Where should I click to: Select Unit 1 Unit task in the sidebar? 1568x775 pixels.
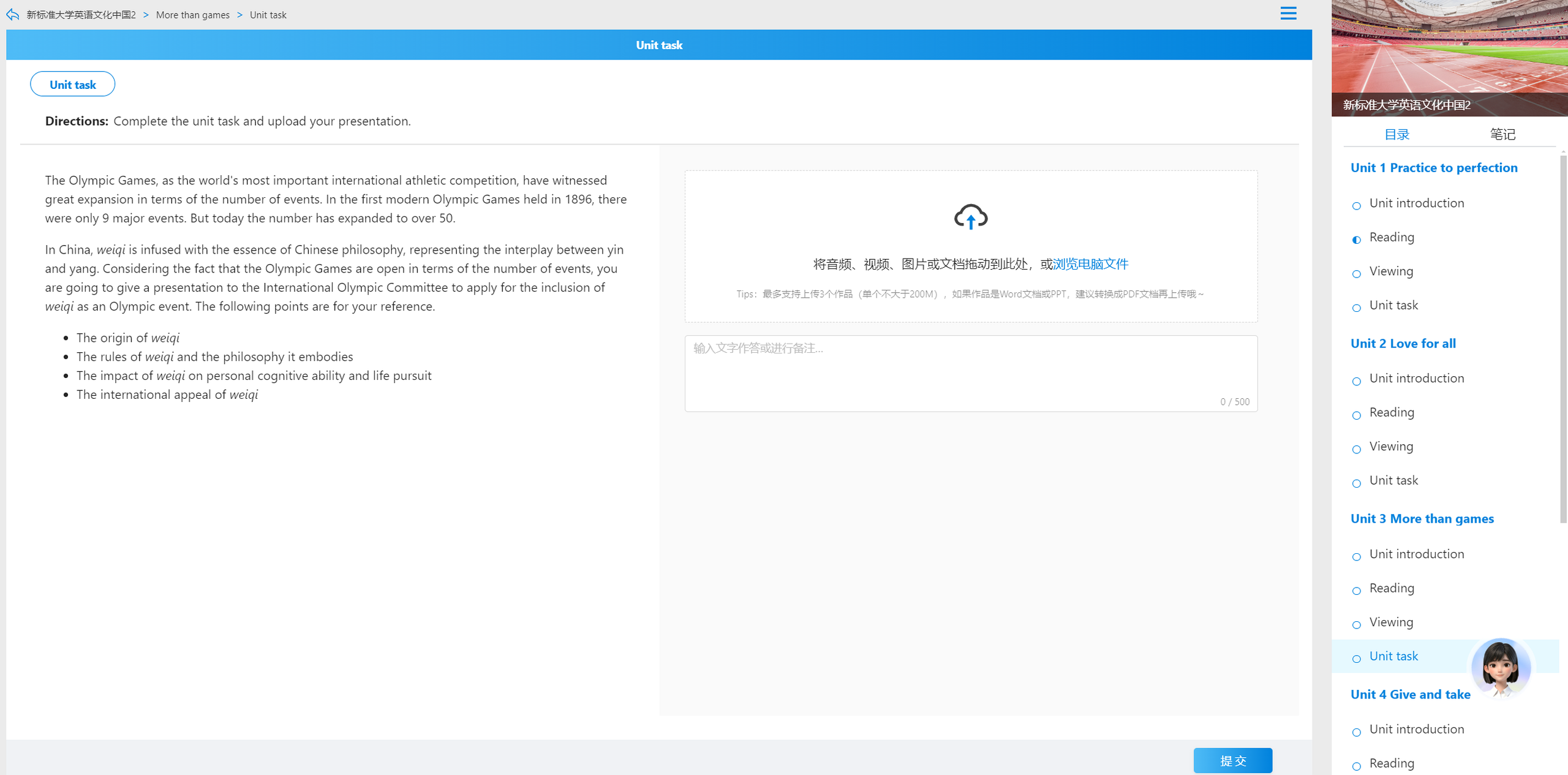pyautogui.click(x=1393, y=305)
